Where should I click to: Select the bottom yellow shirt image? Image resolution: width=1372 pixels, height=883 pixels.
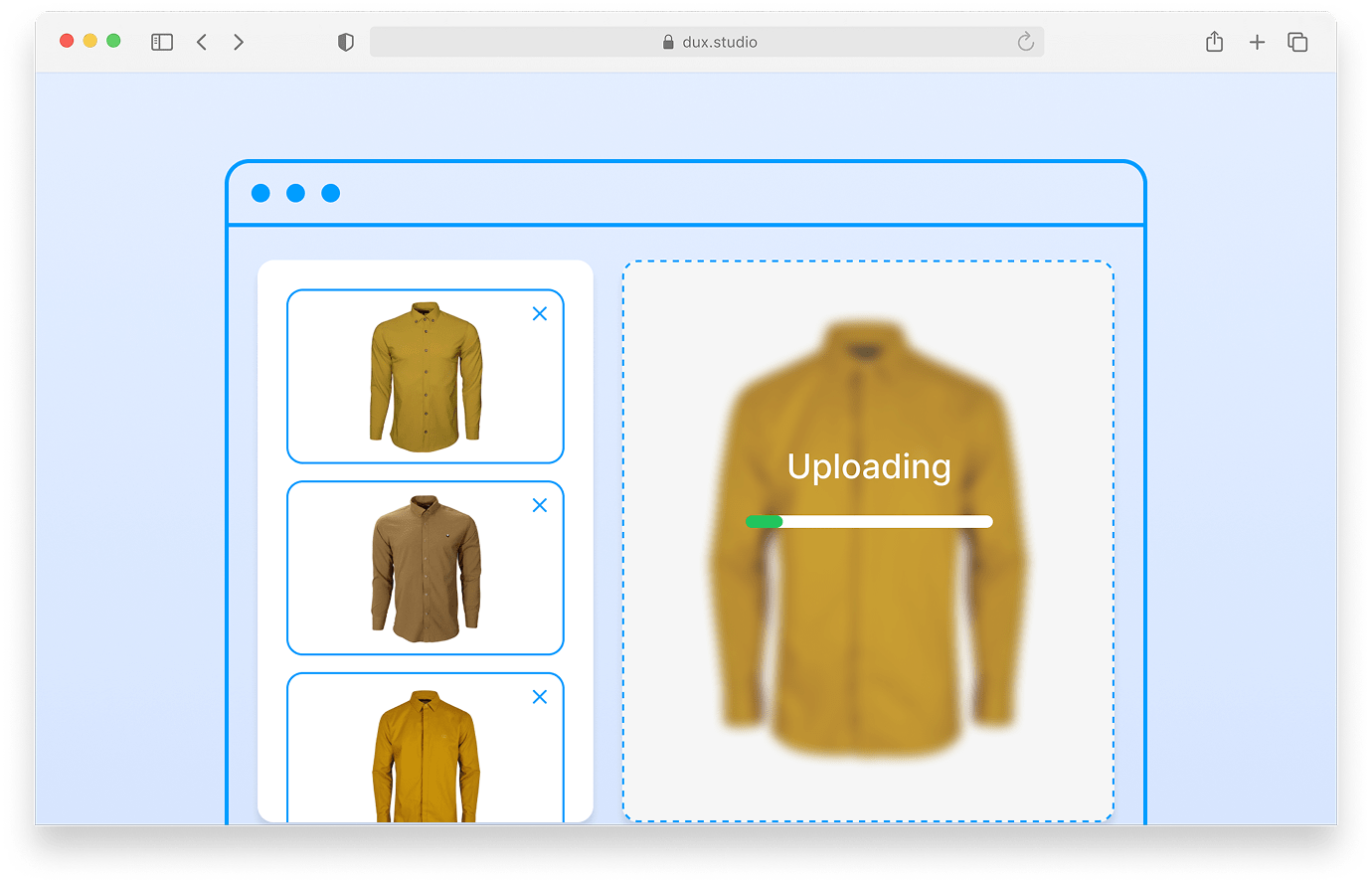point(426,754)
